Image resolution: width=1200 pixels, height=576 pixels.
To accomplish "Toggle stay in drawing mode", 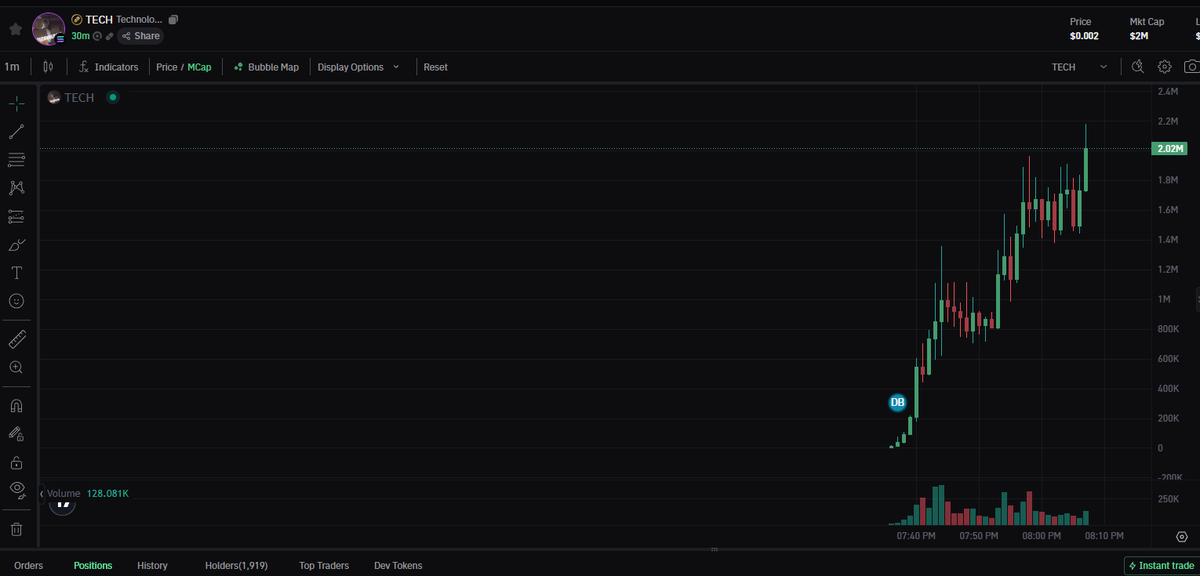I will 17,434.
